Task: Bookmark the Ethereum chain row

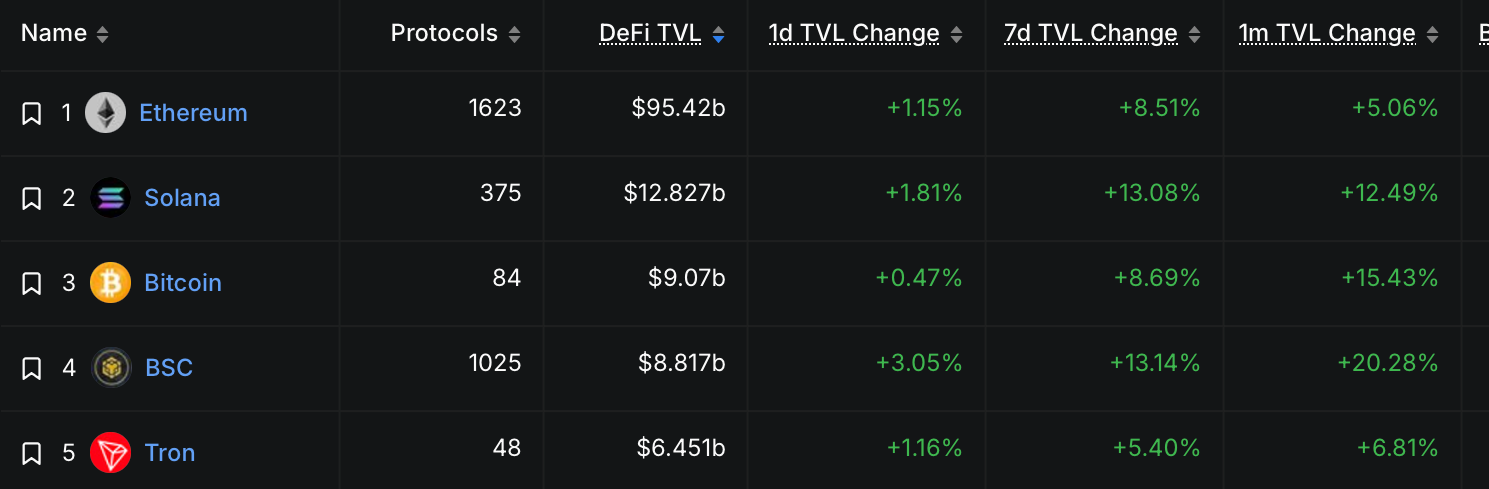Action: tap(31, 113)
